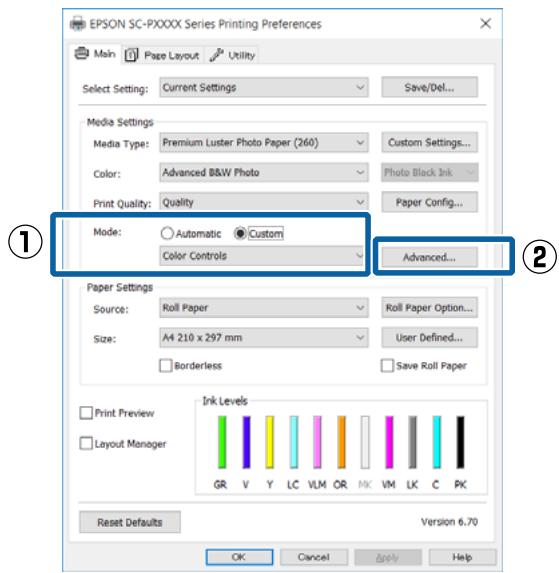Click the black PK ink level bar
559x573 pixels.
(x=461, y=442)
